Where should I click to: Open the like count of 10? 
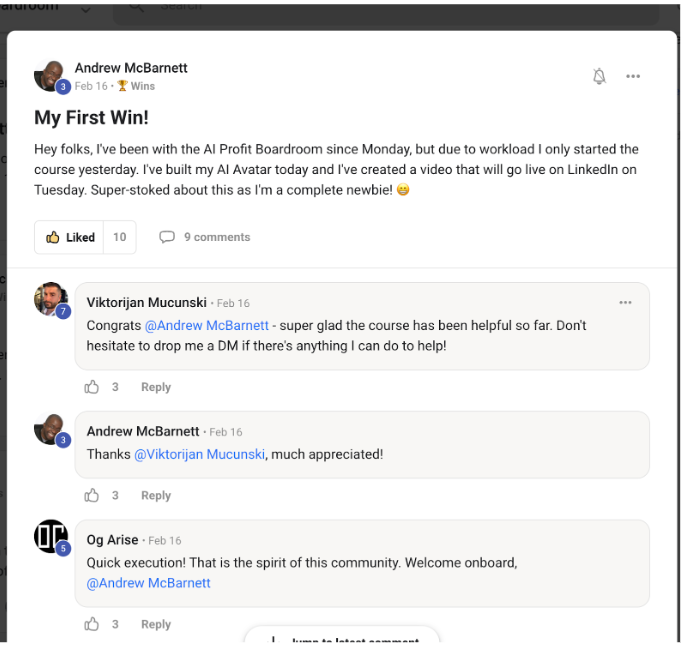120,237
